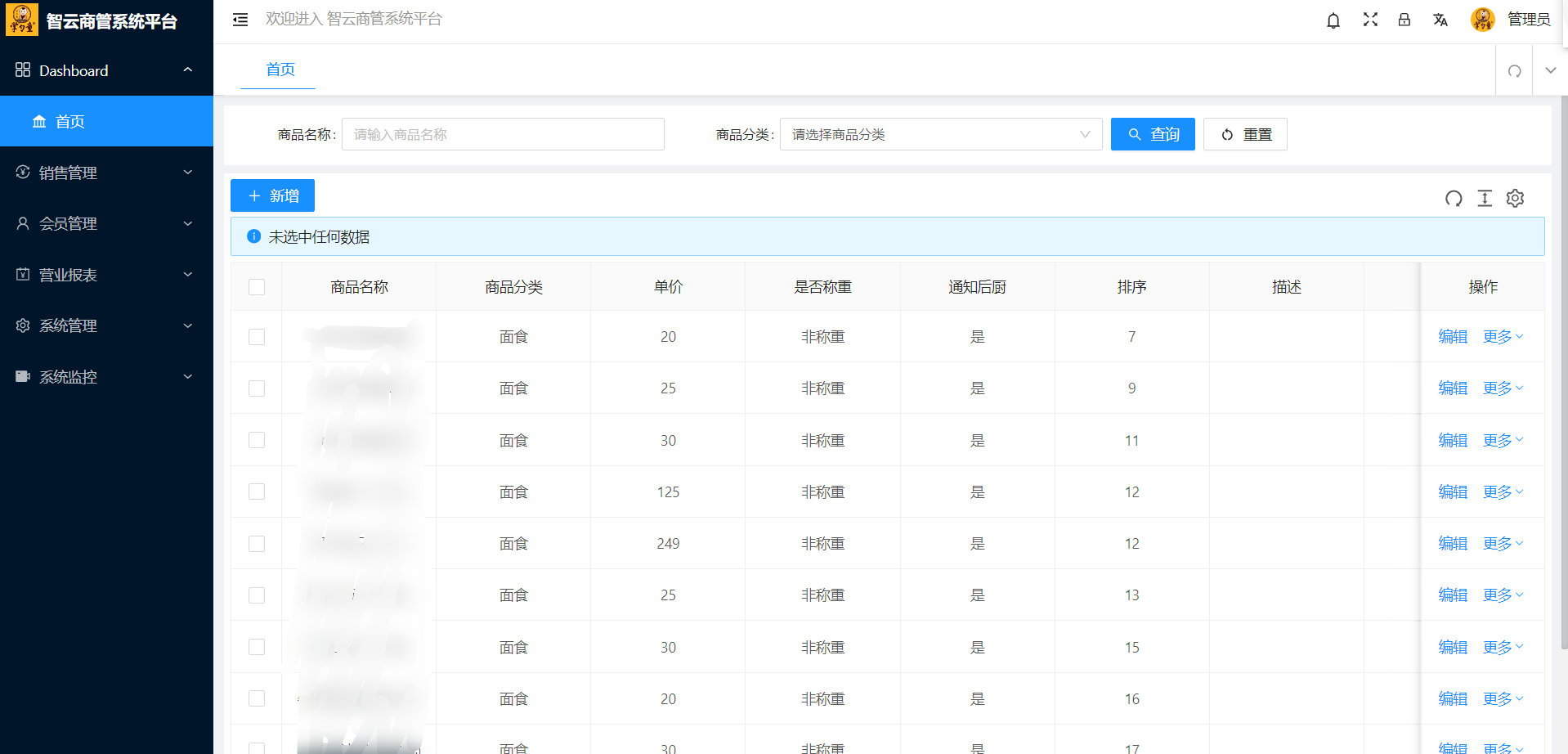Reload table data icon
This screenshot has width=1568, height=754.
(1454, 198)
